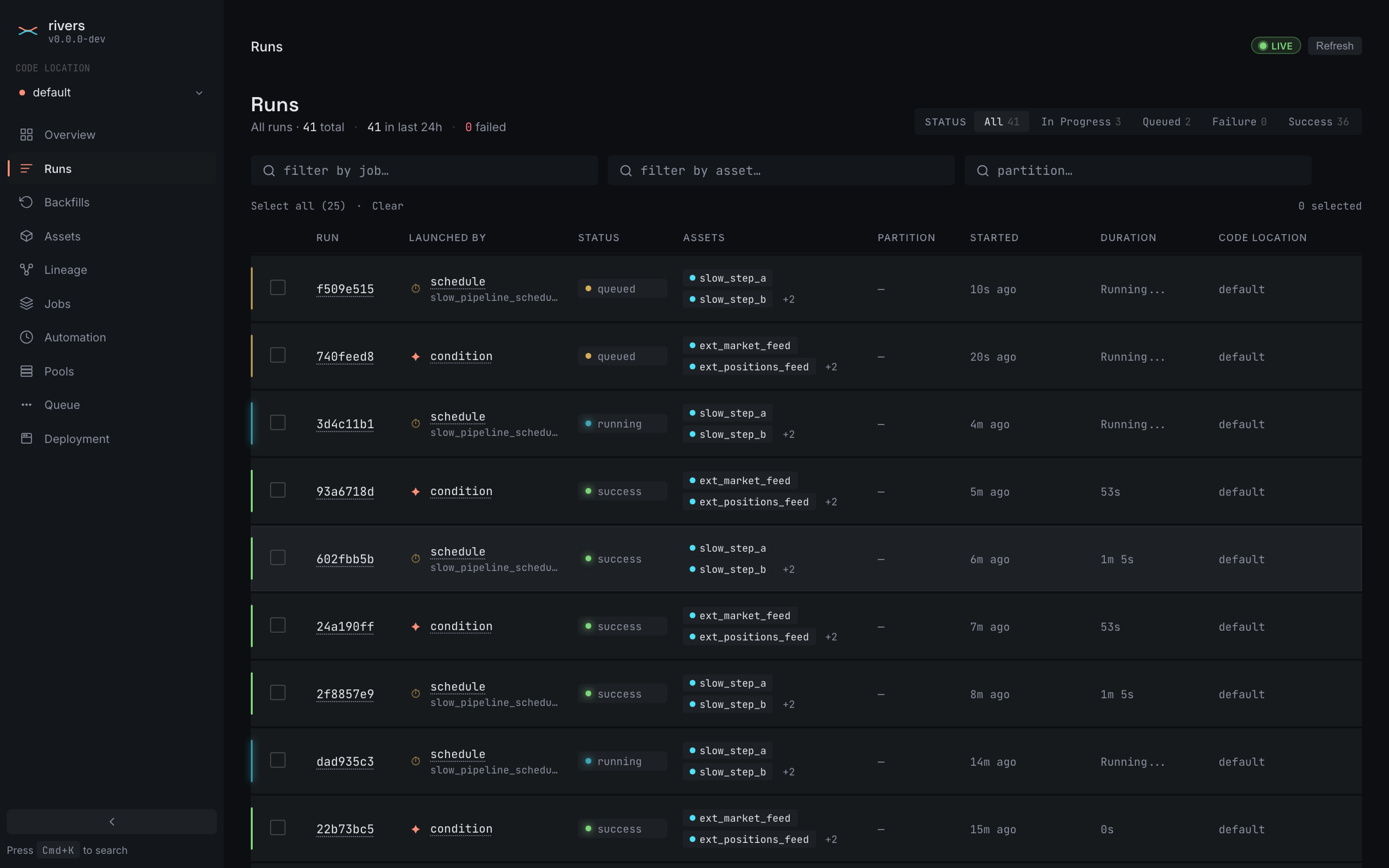The image size is (1389, 868).
Task: Click schedule clock icon for run 602fbb5b
Action: click(416, 559)
